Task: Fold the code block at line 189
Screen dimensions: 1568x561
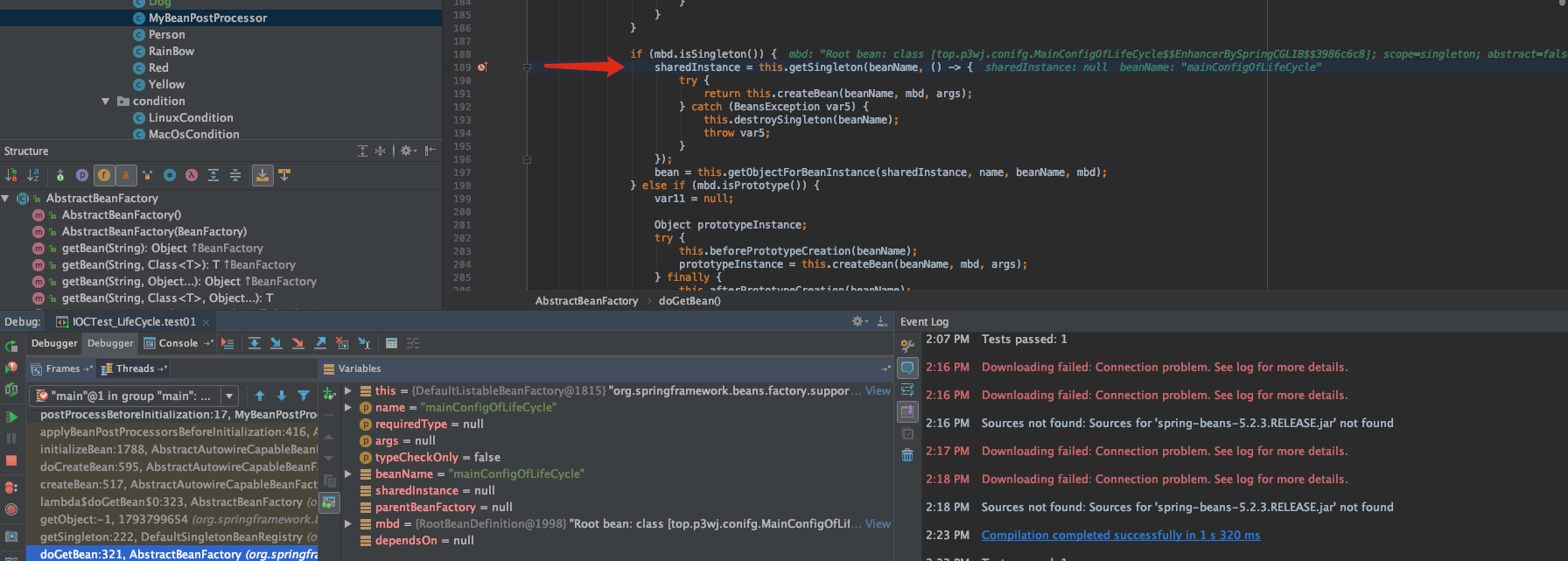Action: (527, 67)
